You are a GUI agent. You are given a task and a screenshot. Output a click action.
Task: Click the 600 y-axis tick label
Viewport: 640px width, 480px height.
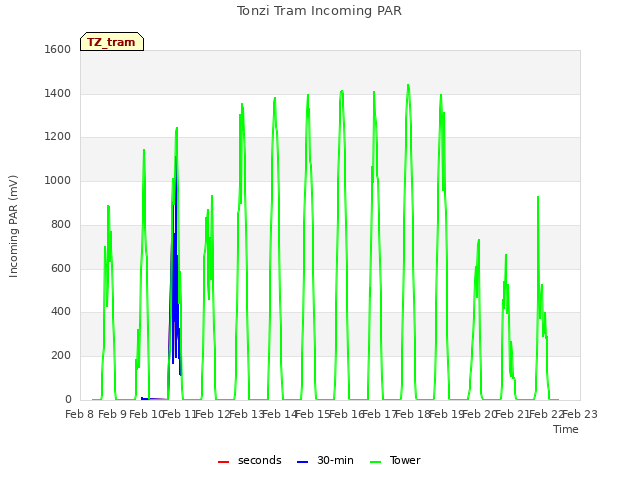coord(61,268)
